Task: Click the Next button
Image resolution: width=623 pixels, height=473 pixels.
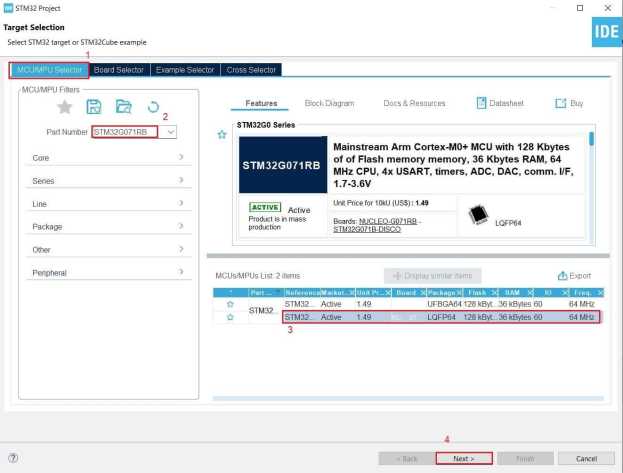Action: point(464,458)
